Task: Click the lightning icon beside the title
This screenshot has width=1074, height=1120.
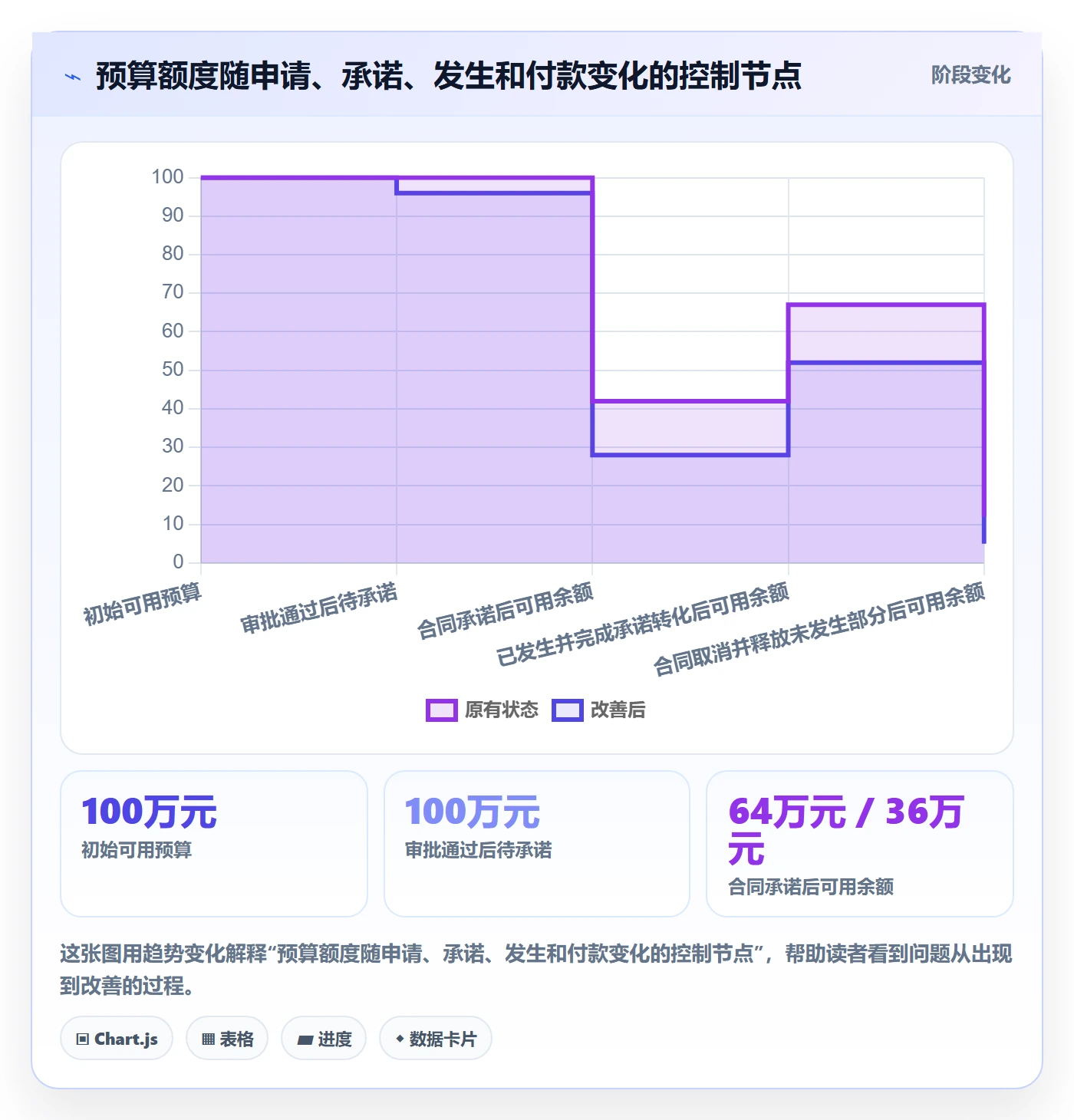Action: coord(73,77)
